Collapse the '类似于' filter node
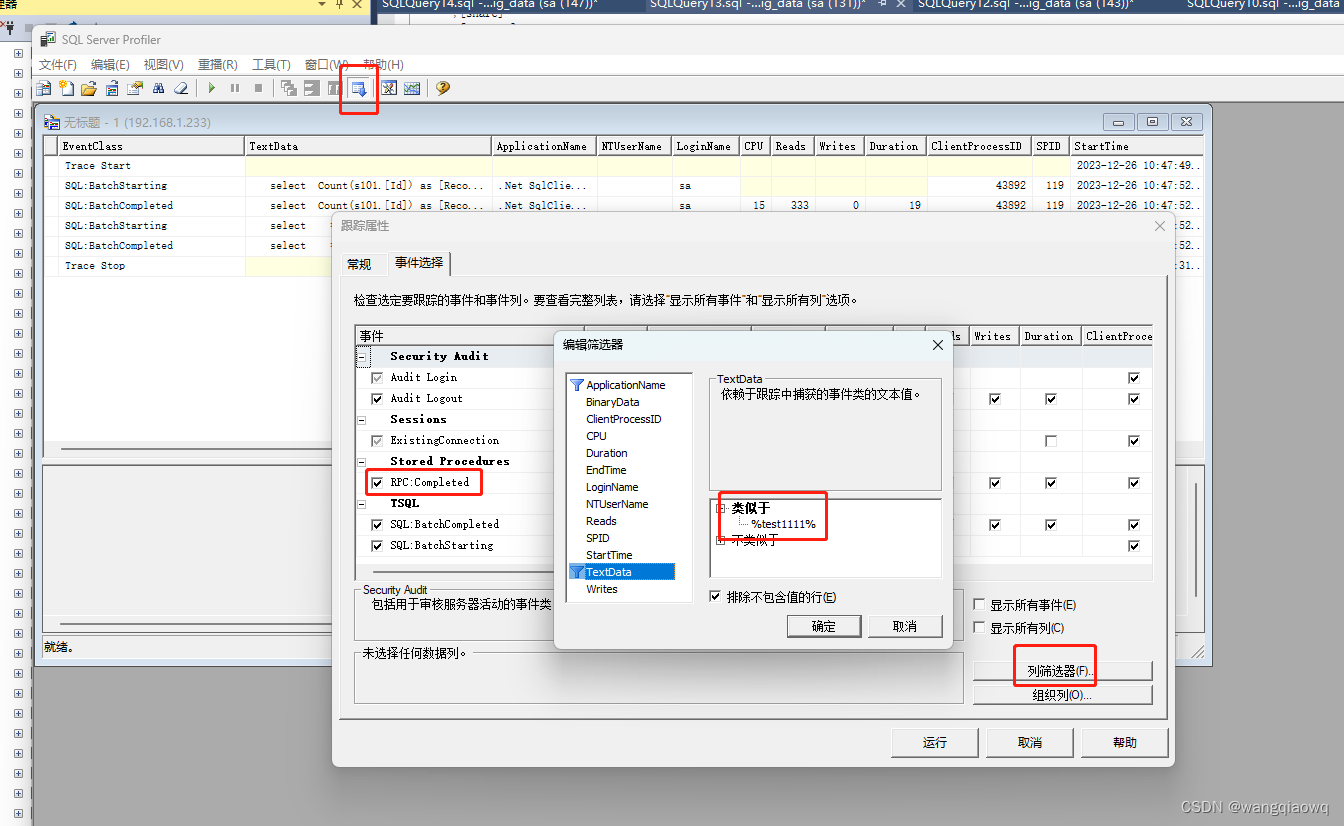 (721, 508)
